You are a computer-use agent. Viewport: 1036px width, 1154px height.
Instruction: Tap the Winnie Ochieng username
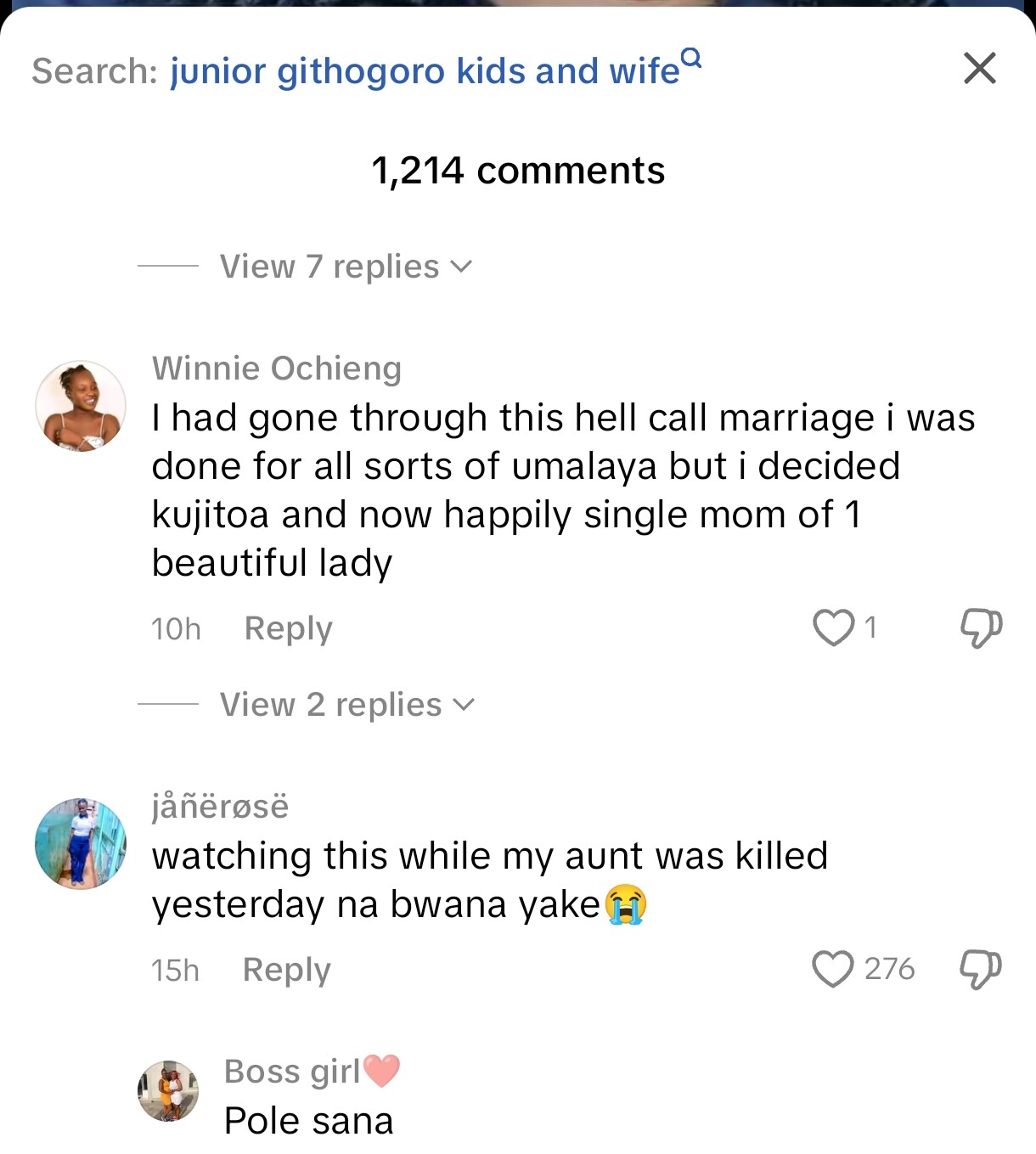tap(277, 369)
